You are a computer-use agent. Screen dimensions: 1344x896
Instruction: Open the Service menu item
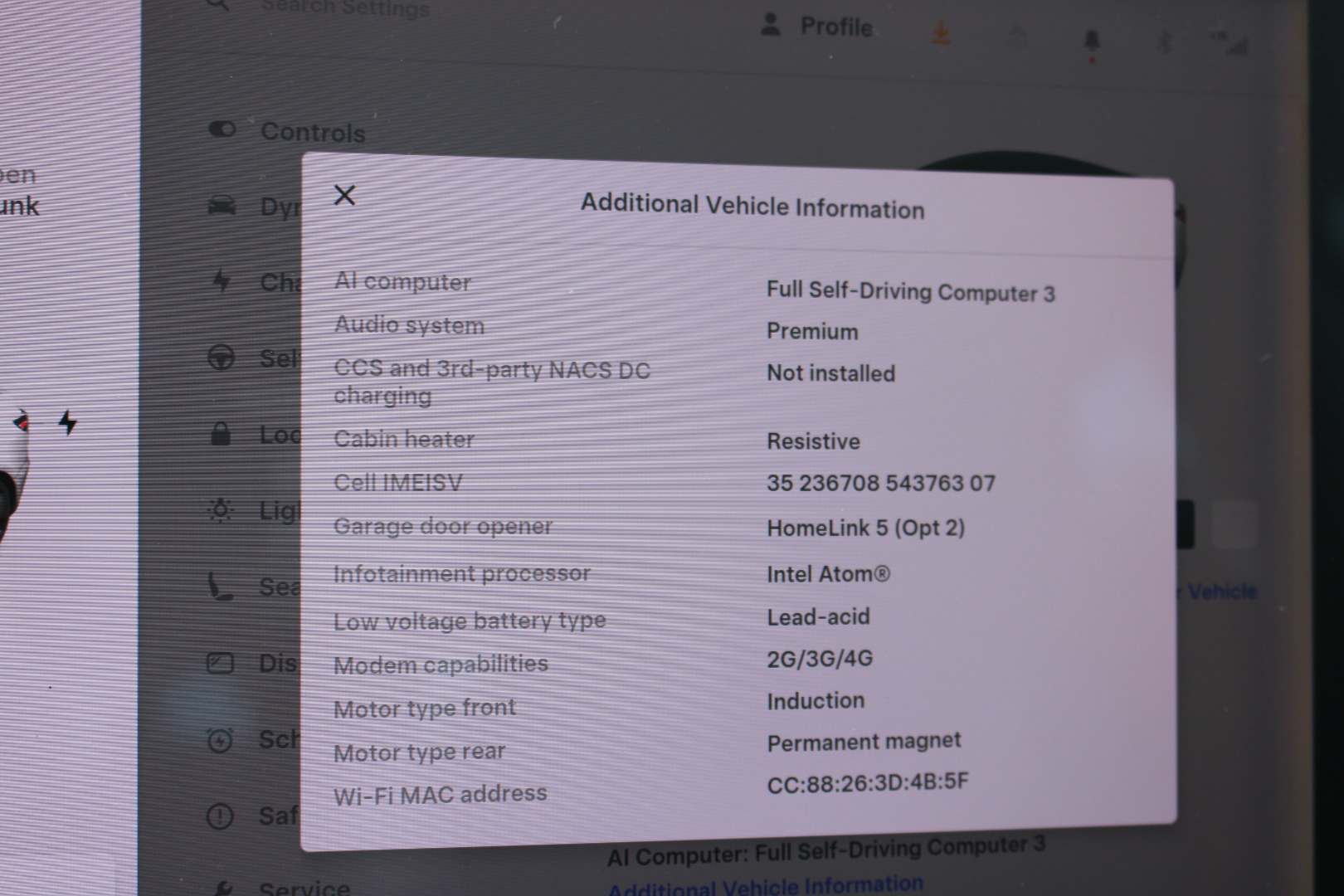[304, 888]
